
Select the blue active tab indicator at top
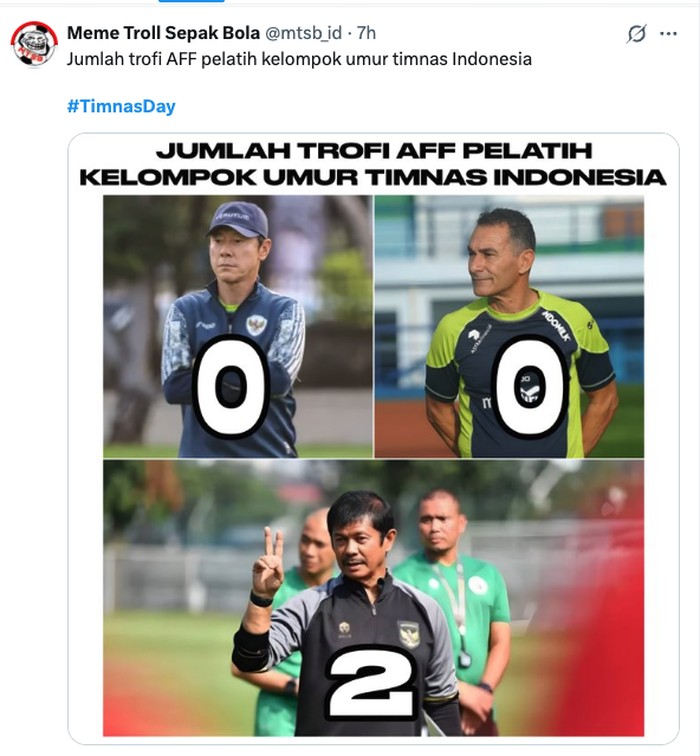(x=191, y=1)
